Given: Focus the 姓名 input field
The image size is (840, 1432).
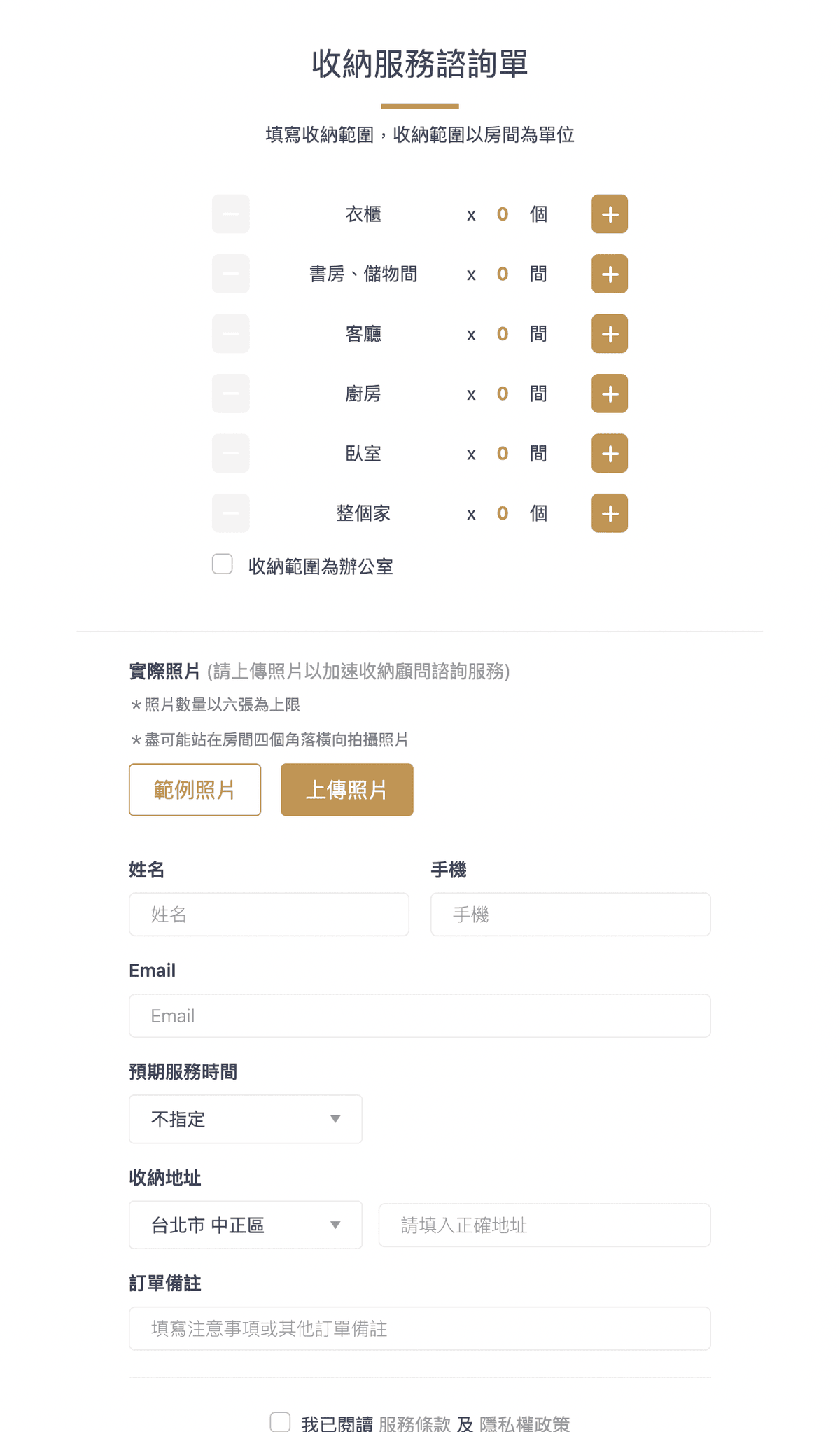Looking at the screenshot, I should 269,914.
